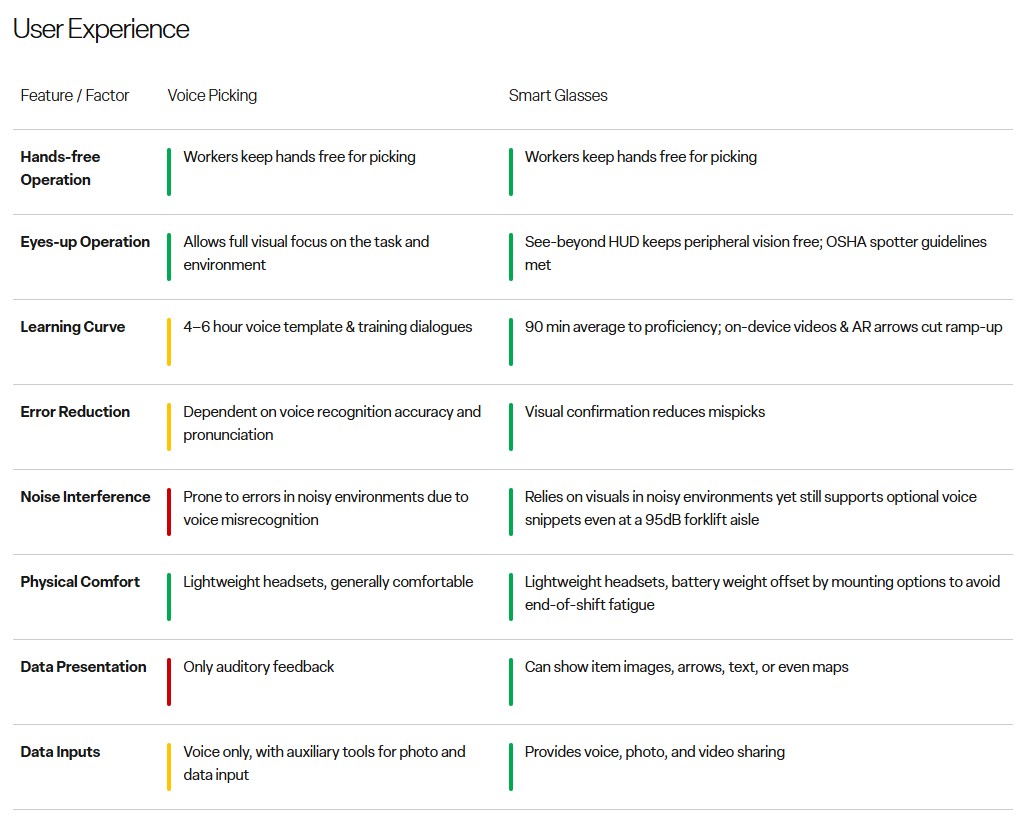The height and width of the screenshot is (825, 1036).
Task: Click yellow bar beside 4–6 hour voice template
Action: click(x=169, y=342)
